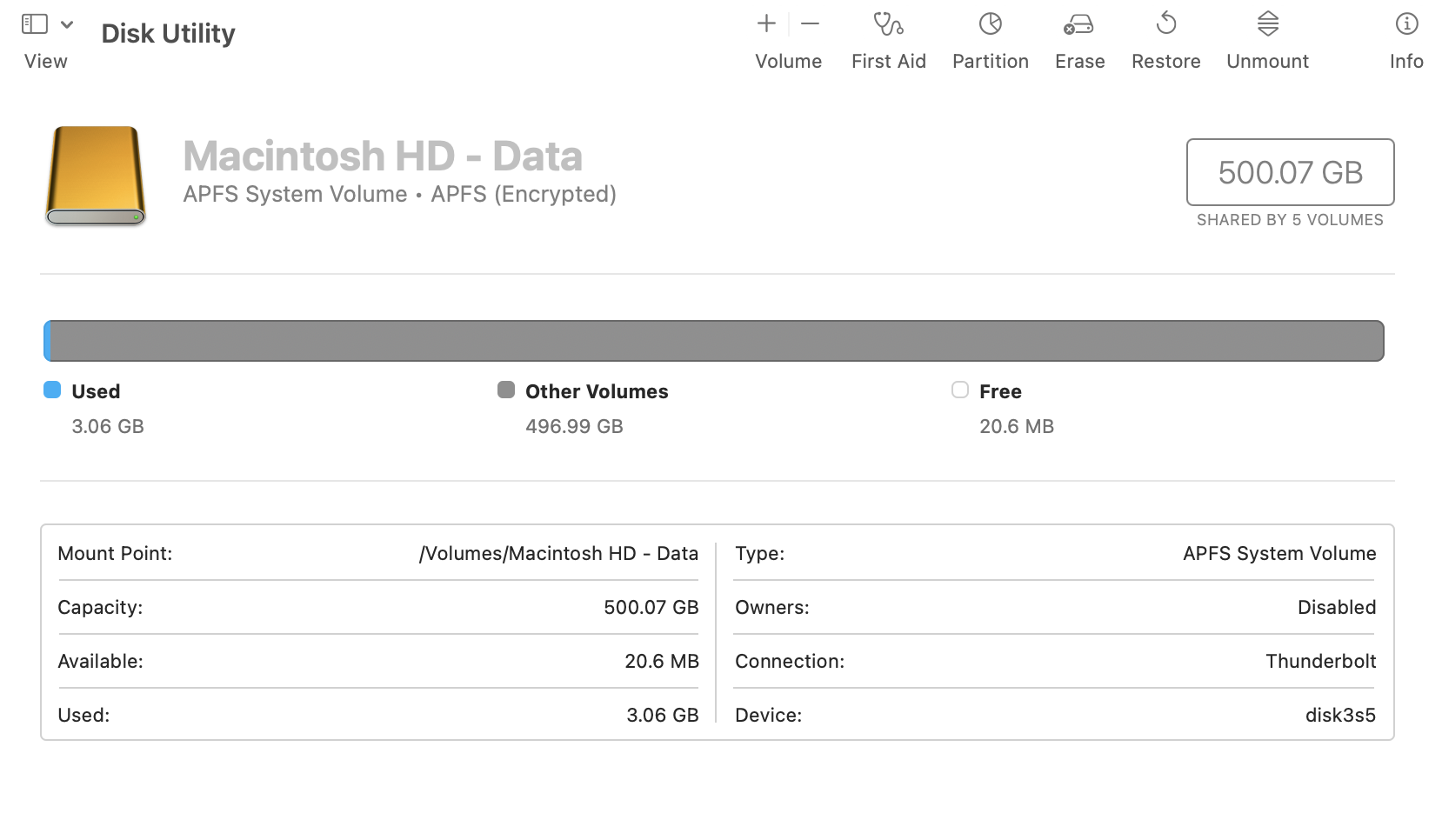Screen dimensions: 1442x840
Task: Click the 500.07 GB capacity box
Action: 1291,172
